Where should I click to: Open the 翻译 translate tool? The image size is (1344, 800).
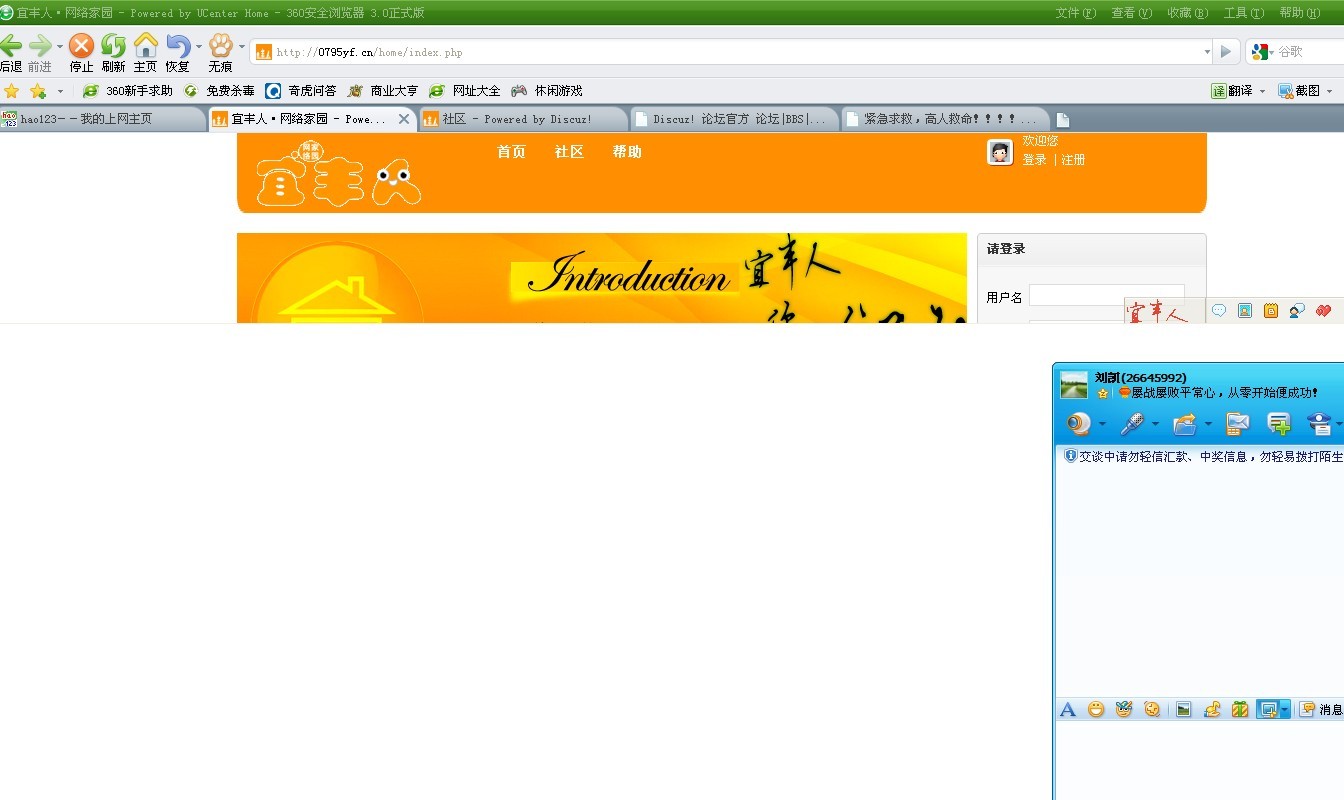[1232, 91]
